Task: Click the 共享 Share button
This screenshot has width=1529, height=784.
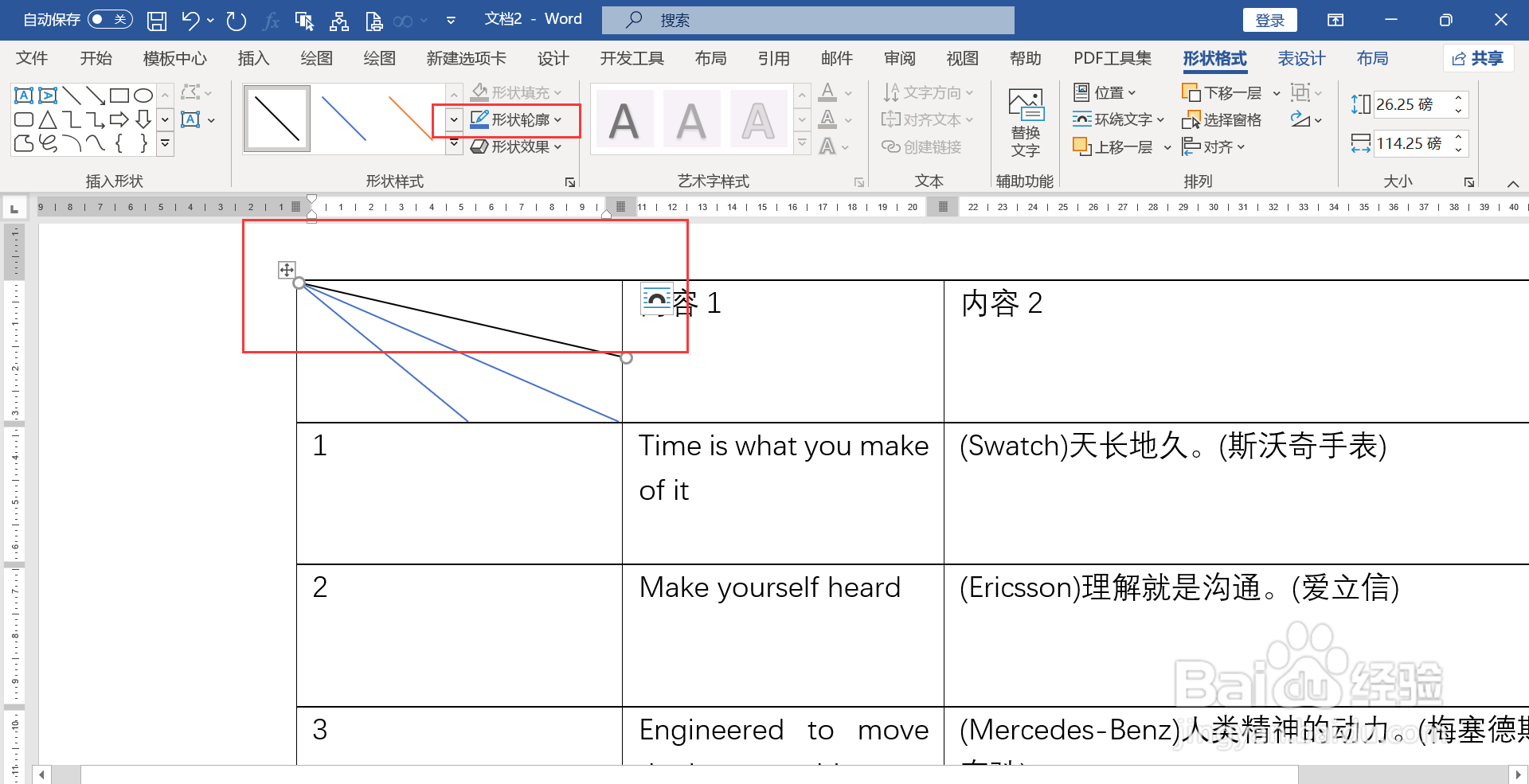Action: [x=1478, y=58]
